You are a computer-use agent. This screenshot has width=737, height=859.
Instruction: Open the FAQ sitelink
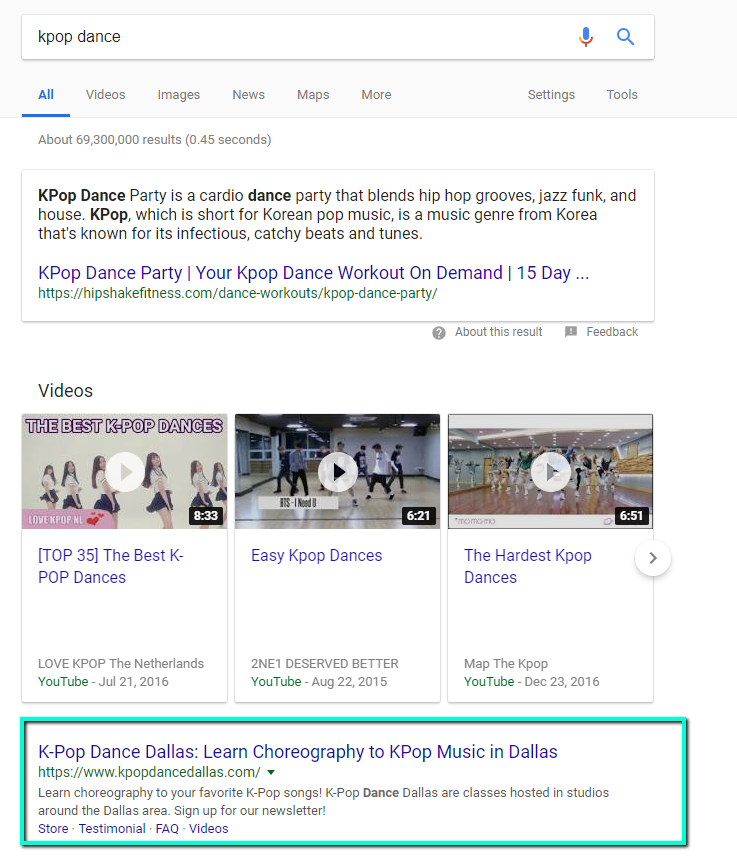tap(167, 829)
